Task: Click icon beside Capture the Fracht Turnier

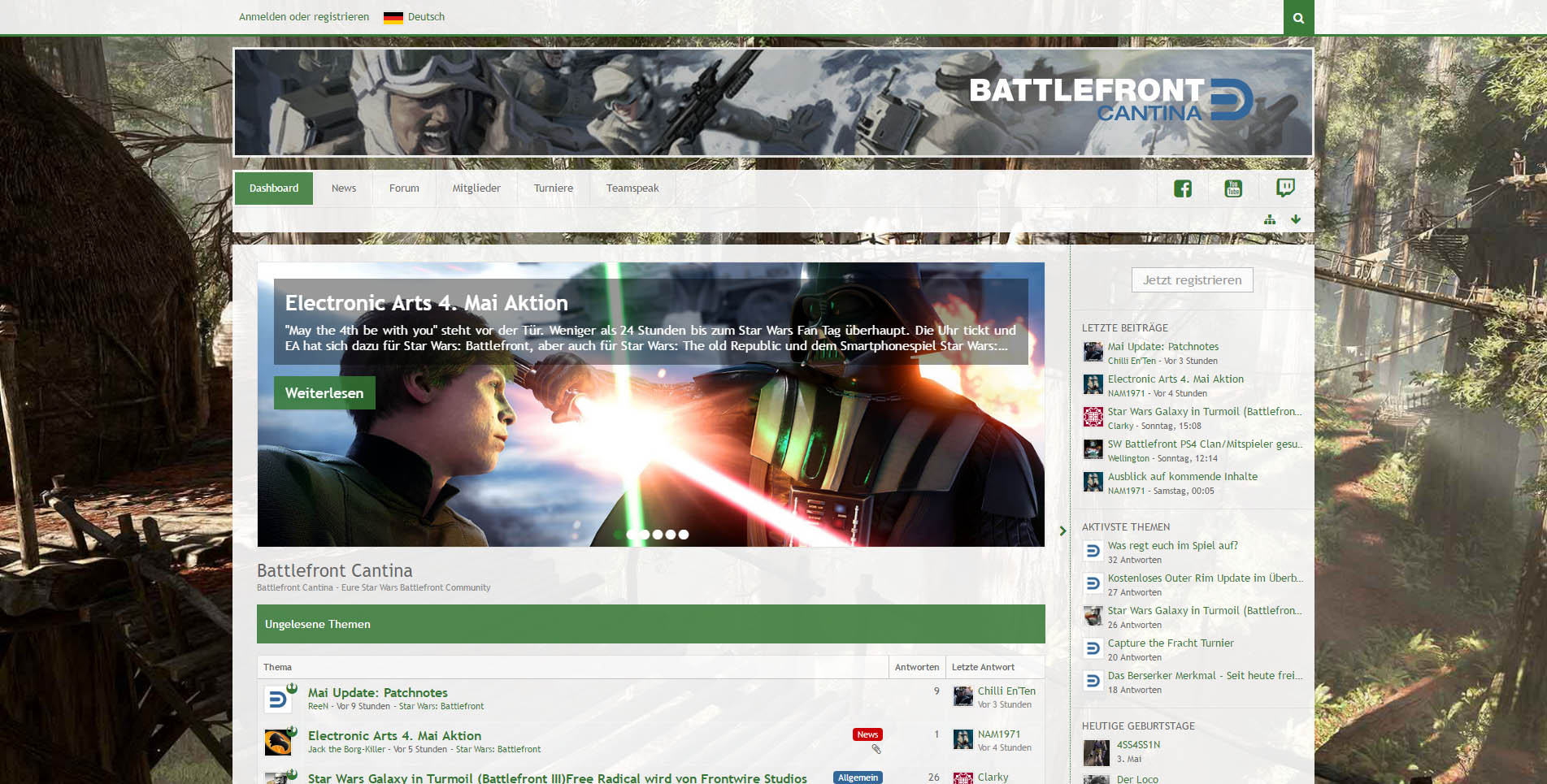Action: pyautogui.click(x=1093, y=648)
